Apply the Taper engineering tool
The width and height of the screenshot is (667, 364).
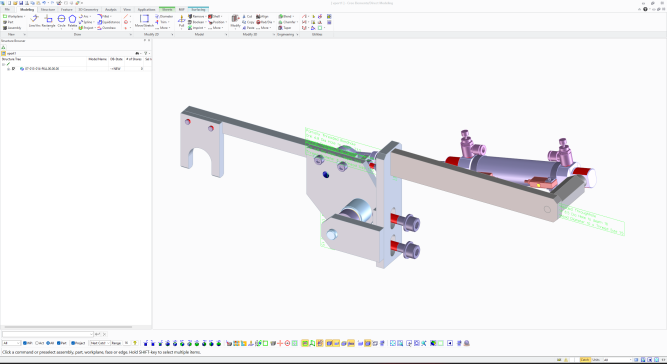(x=285, y=28)
